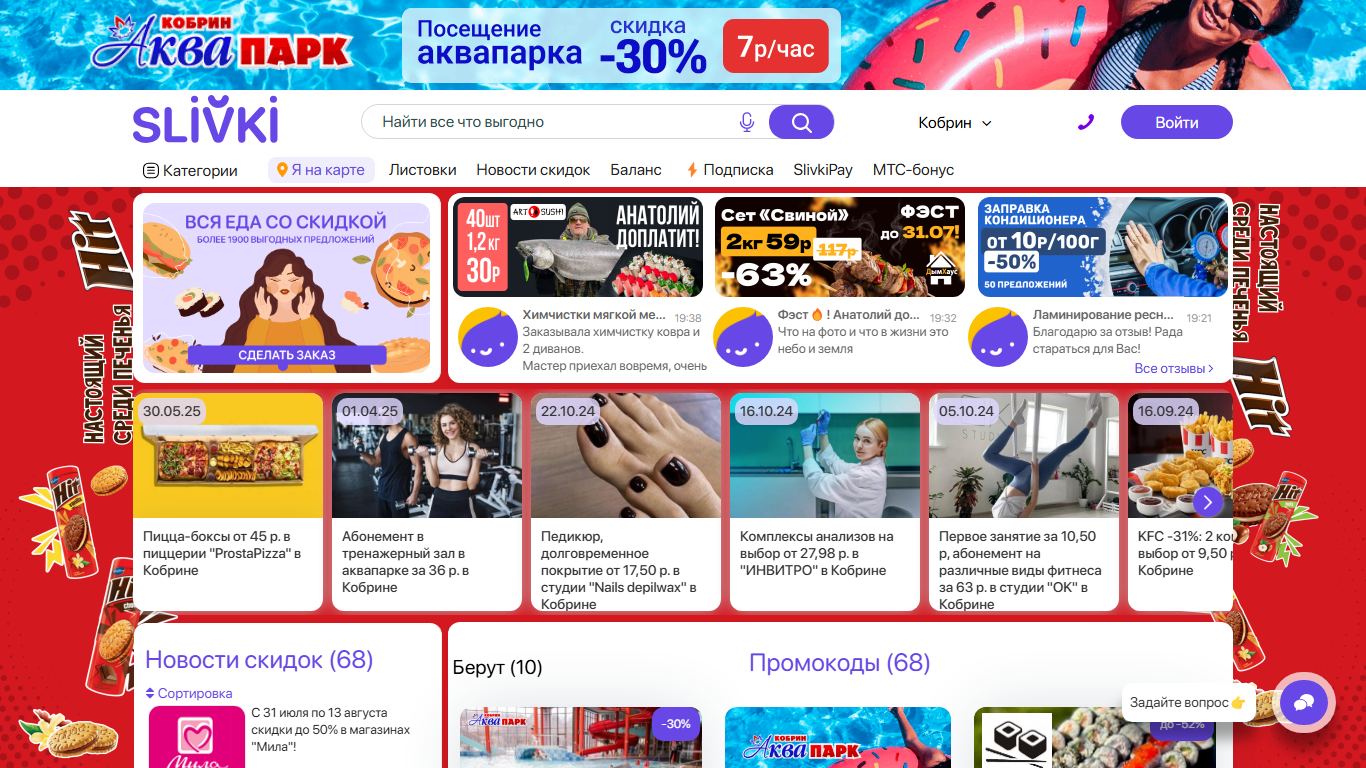
Task: Open the Промокоды (68) link
Action: (839, 663)
